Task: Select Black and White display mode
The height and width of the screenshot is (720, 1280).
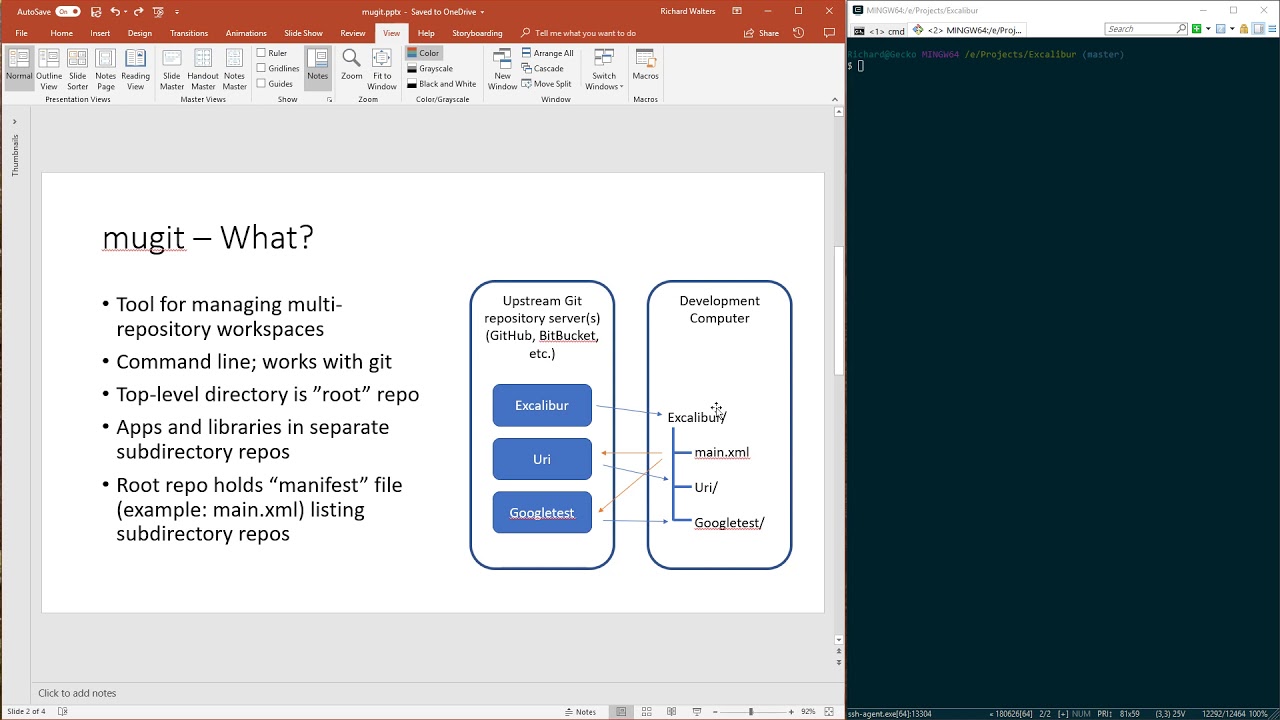Action: [442, 84]
